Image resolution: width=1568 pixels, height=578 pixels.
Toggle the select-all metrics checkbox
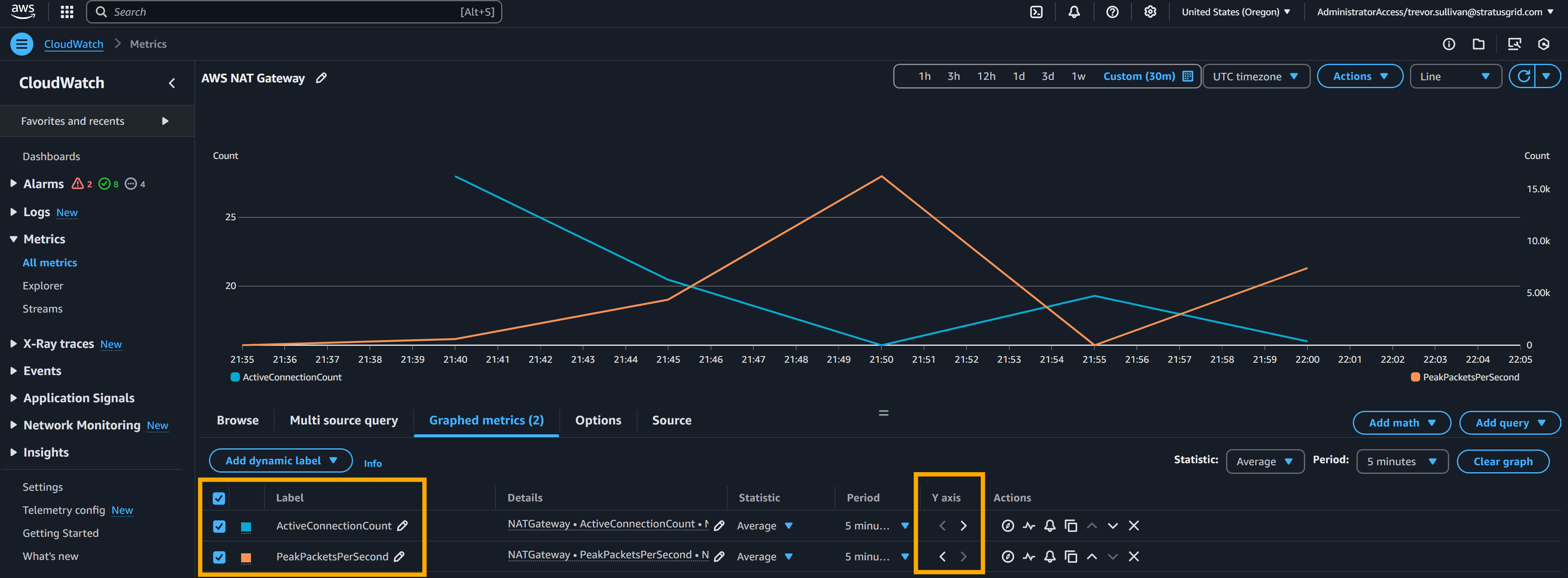pyautogui.click(x=219, y=498)
